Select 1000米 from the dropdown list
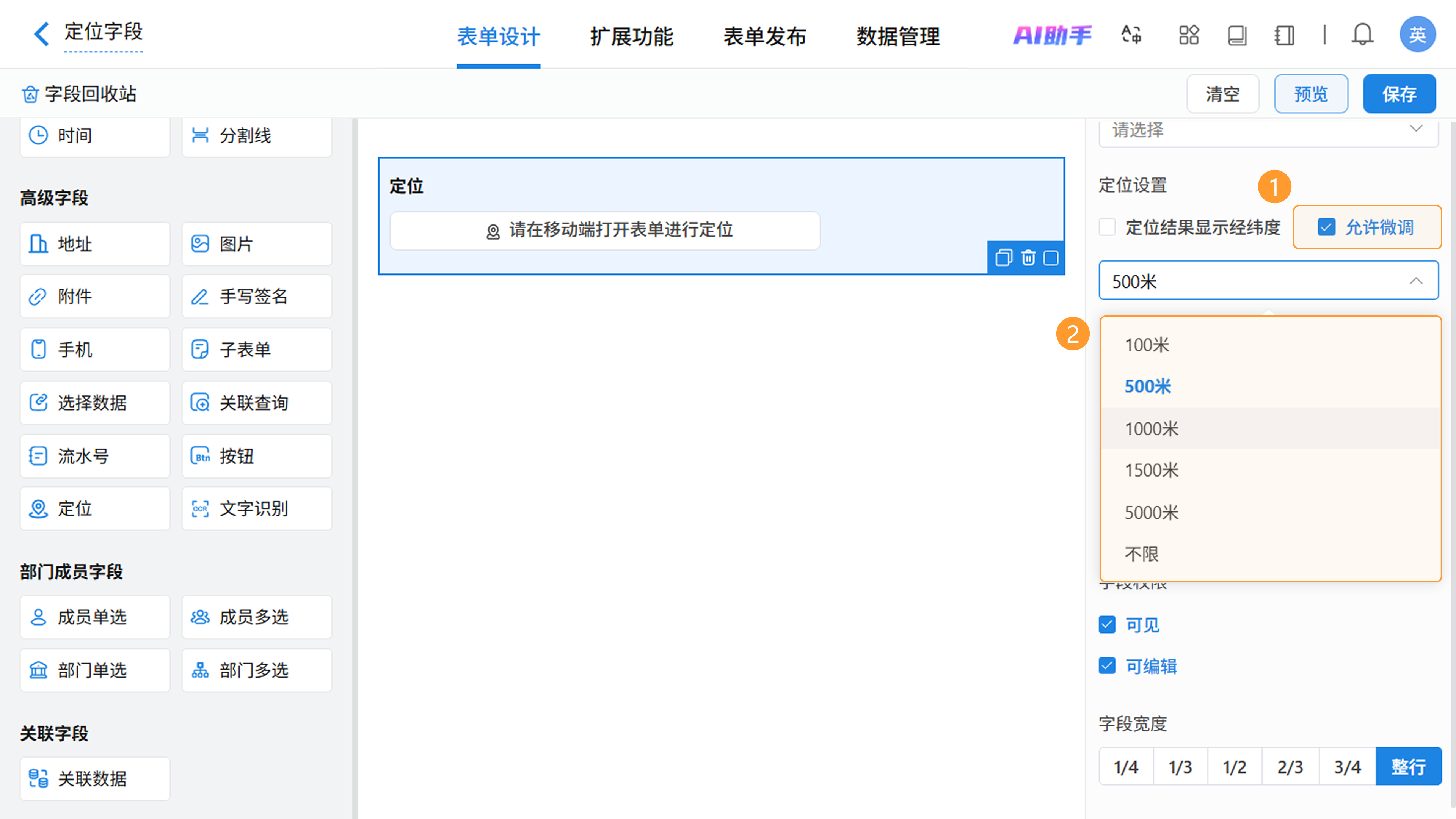 click(x=1152, y=428)
